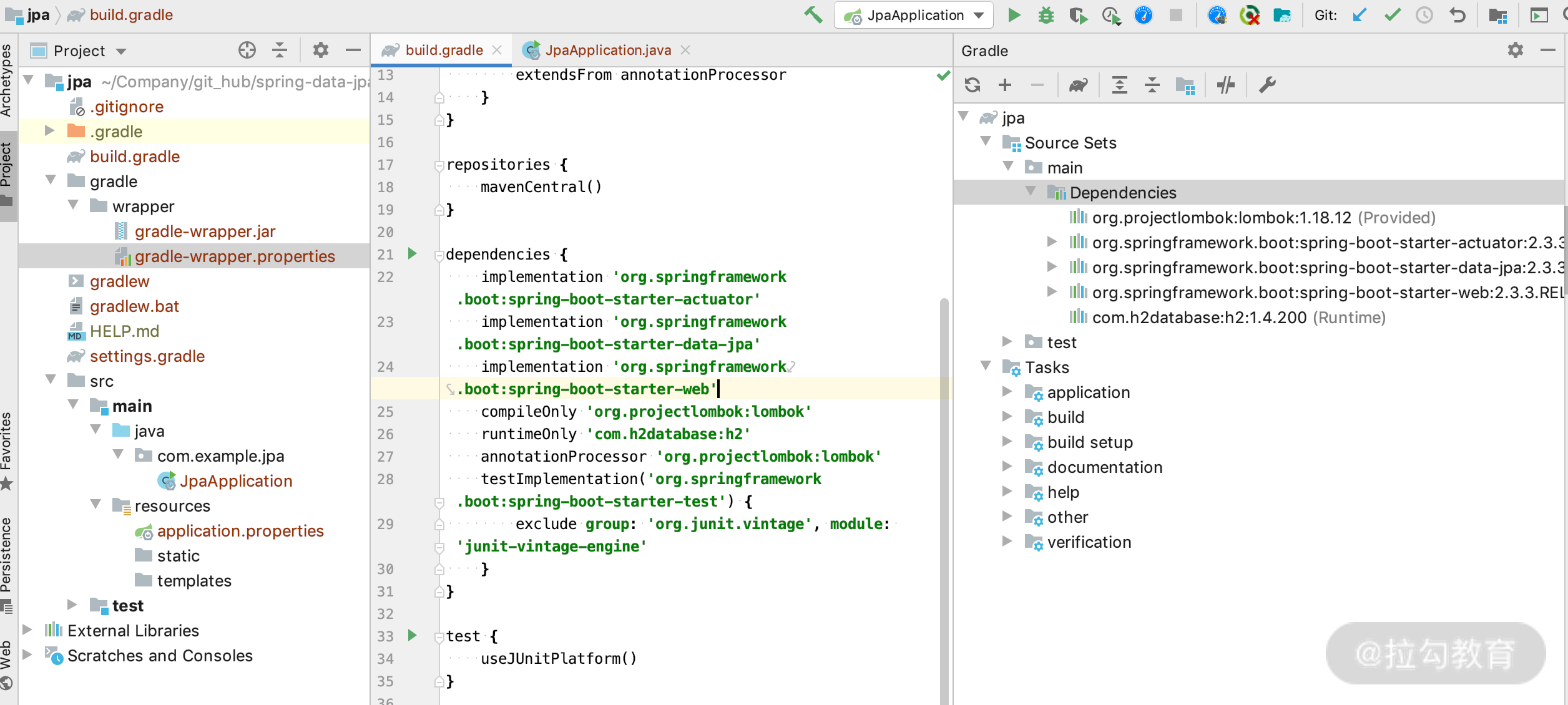The width and height of the screenshot is (1568, 705).
Task: Expand the verification tasks group
Action: (1007, 541)
